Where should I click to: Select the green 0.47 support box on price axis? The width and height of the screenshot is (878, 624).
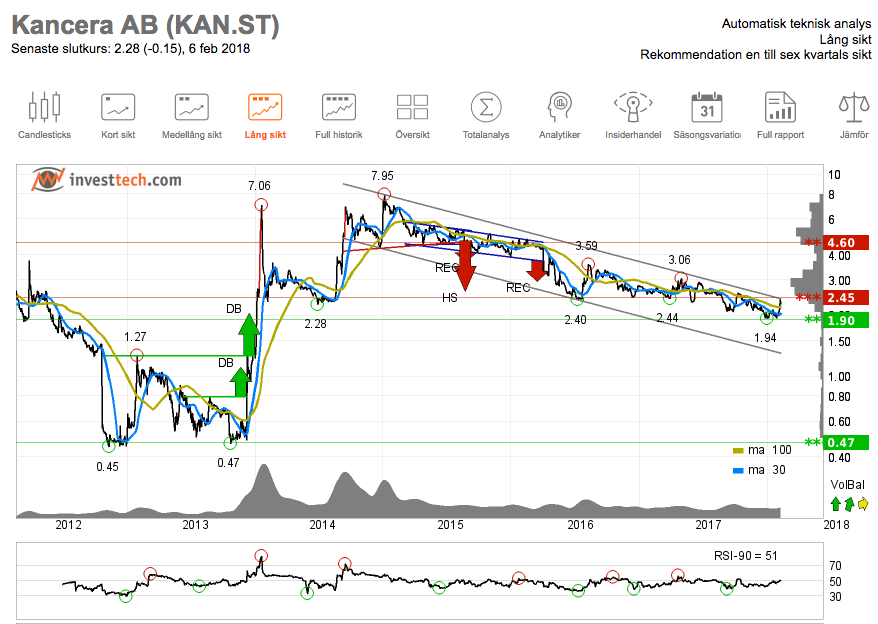[846, 442]
